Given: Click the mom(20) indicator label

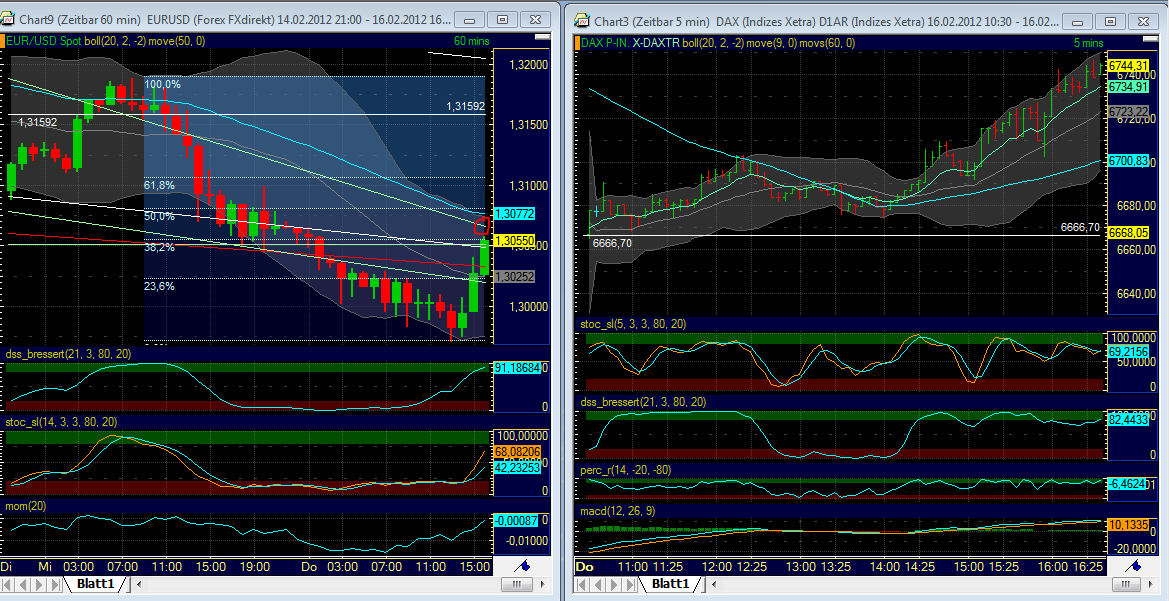Looking at the screenshot, I should tap(26, 506).
